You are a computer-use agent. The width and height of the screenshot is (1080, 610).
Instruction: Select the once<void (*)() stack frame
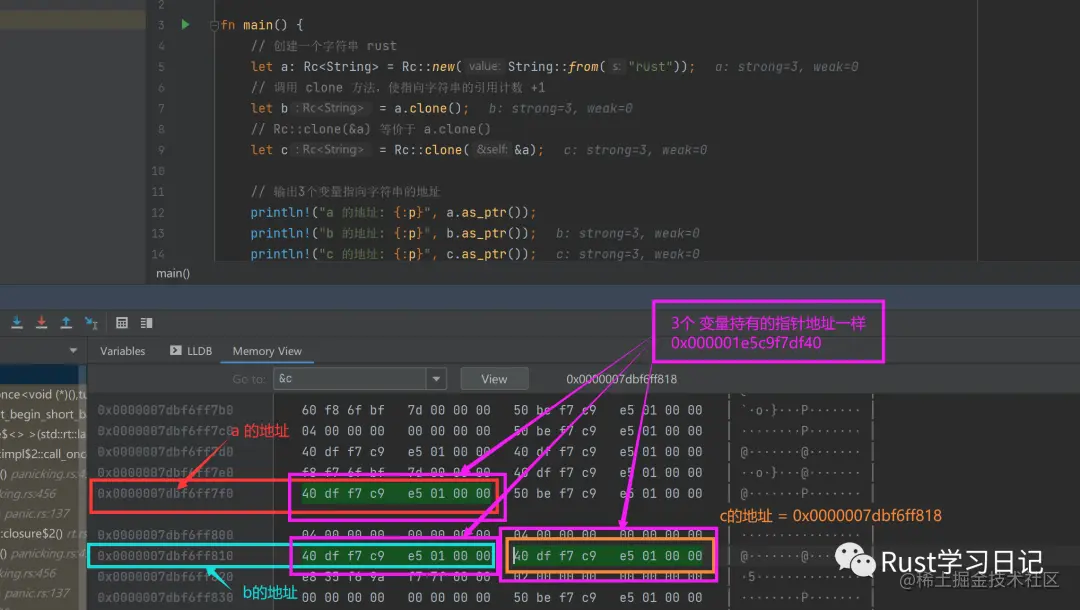(x=43, y=395)
